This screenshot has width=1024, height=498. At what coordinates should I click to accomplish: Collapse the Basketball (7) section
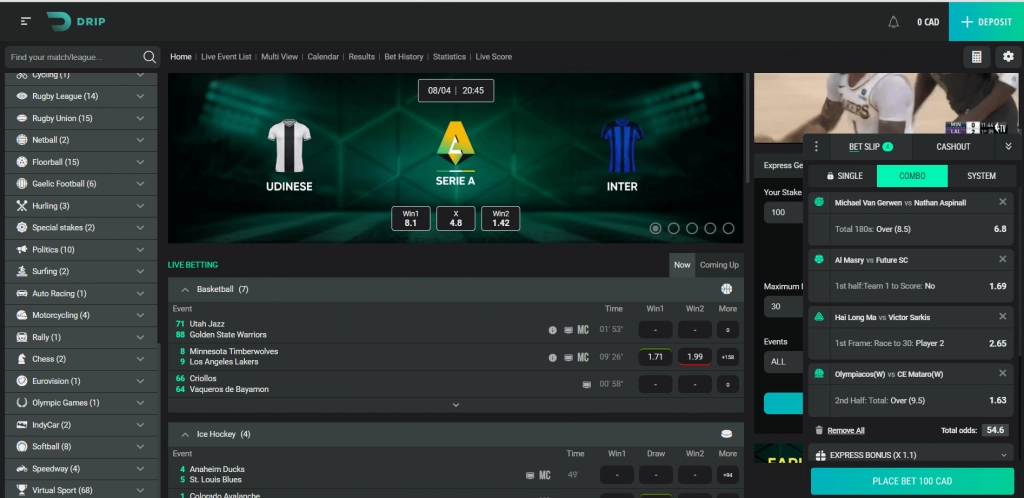pos(185,290)
